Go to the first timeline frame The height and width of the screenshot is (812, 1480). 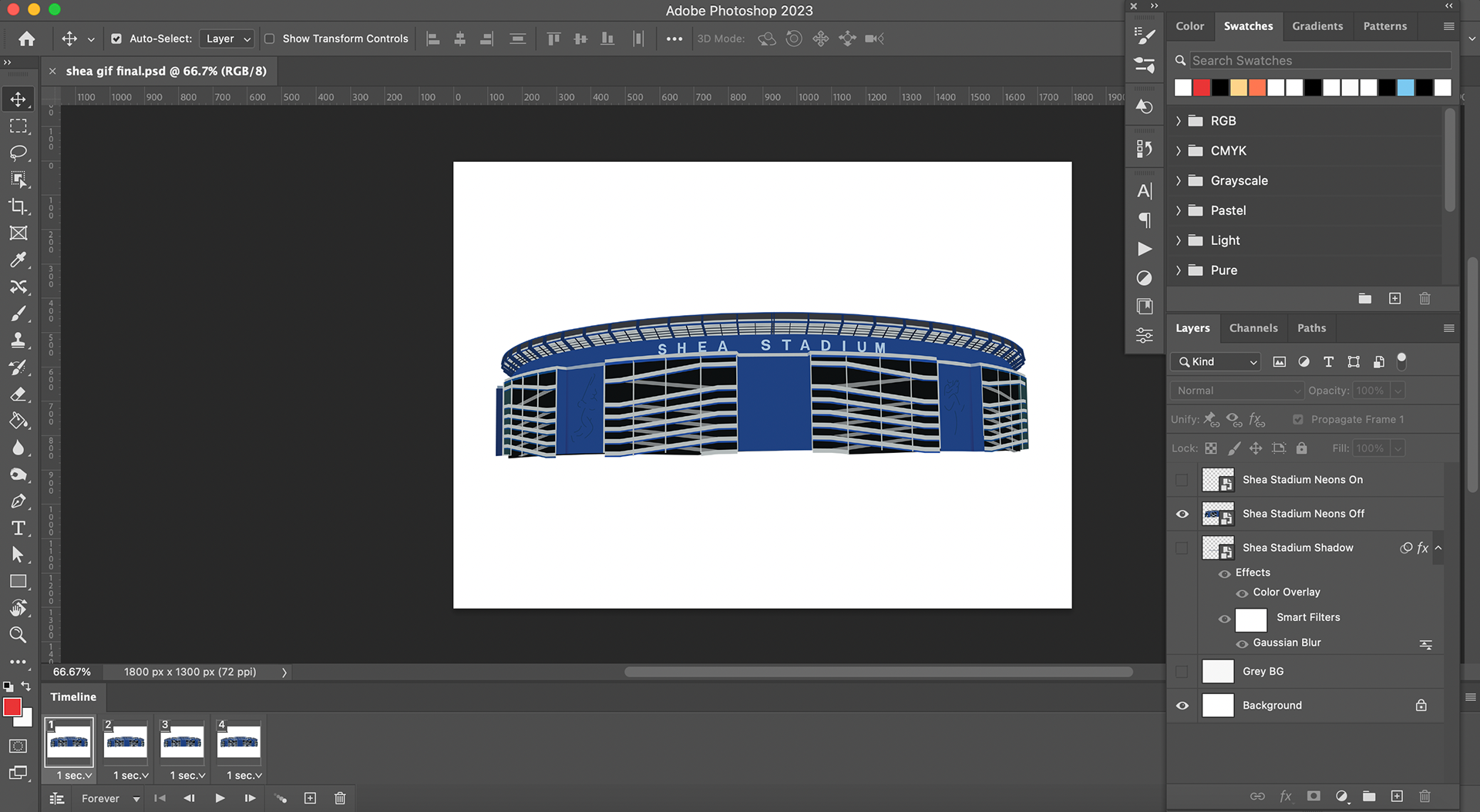click(x=160, y=798)
